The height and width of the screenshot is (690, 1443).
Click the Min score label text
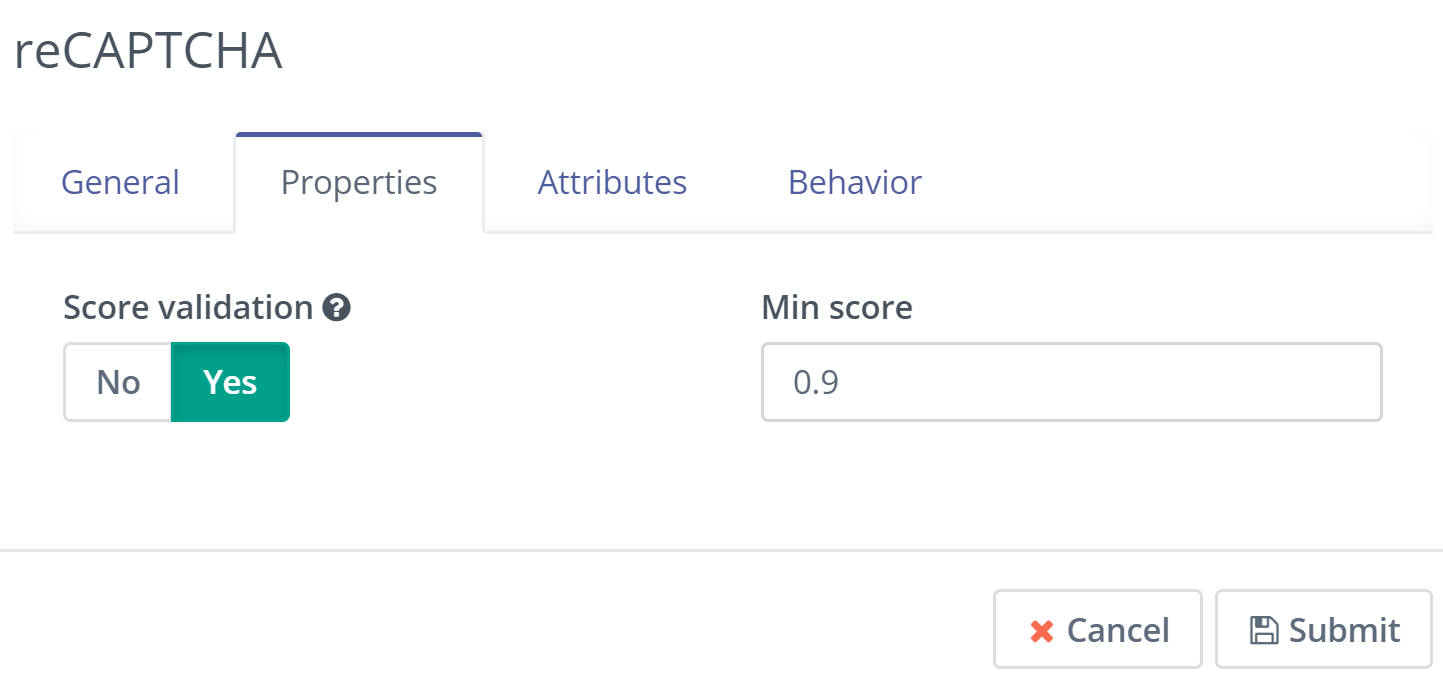[x=836, y=308]
